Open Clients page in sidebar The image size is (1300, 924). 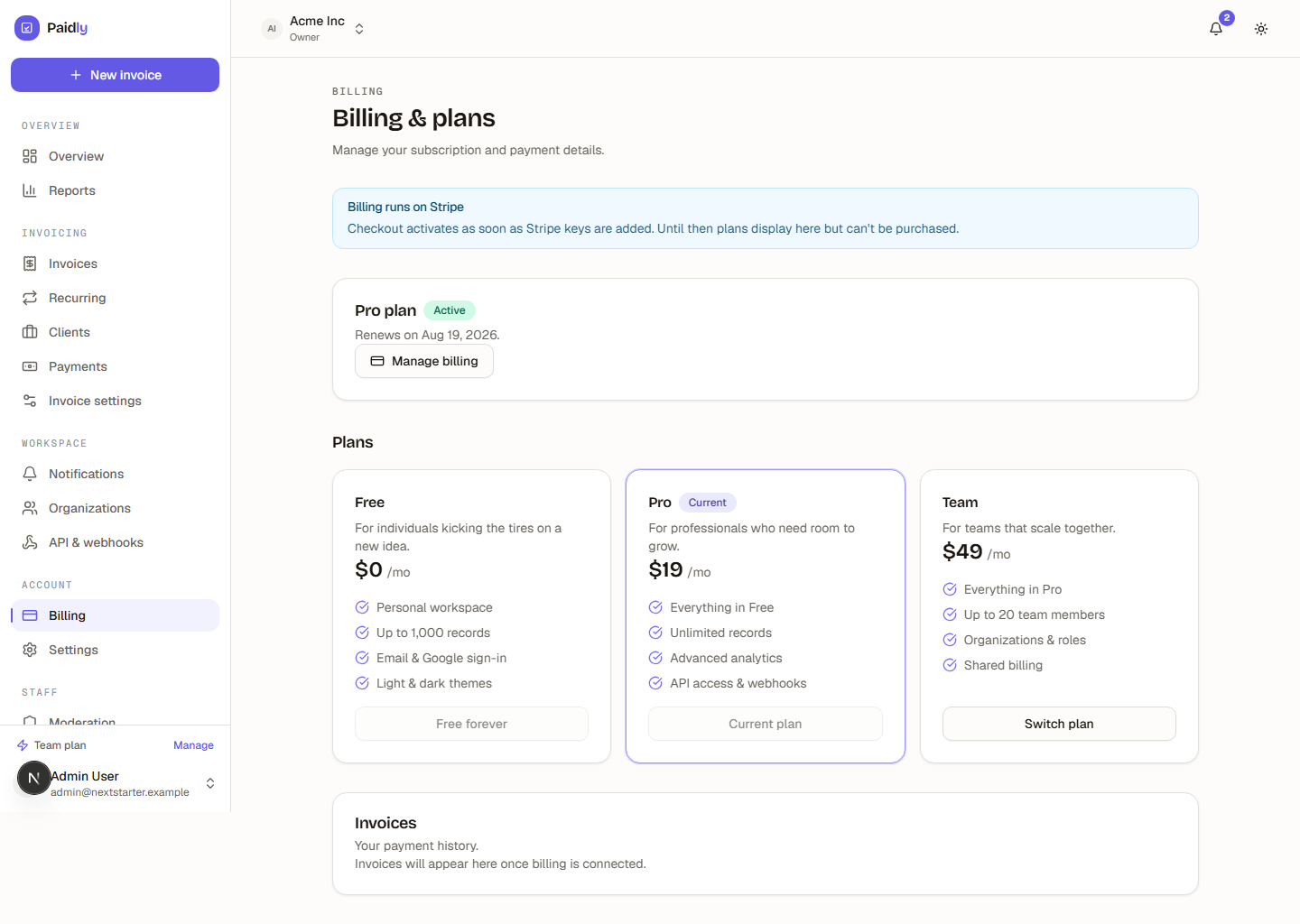(115, 332)
